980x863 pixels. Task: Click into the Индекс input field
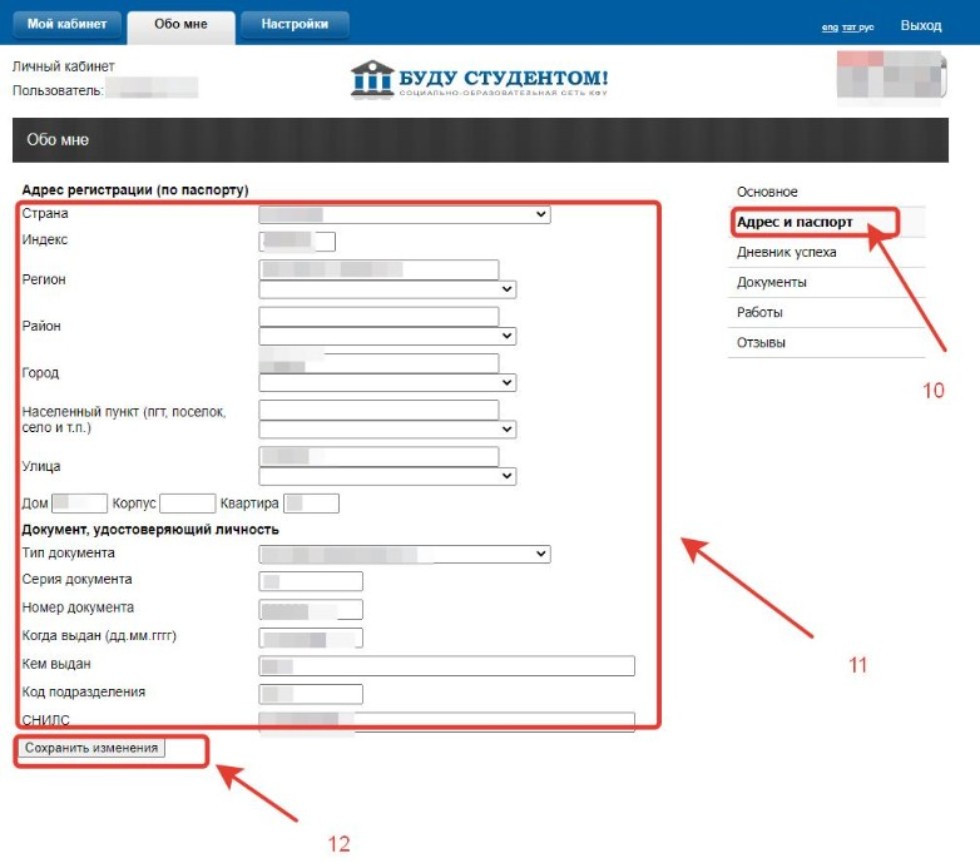297,241
